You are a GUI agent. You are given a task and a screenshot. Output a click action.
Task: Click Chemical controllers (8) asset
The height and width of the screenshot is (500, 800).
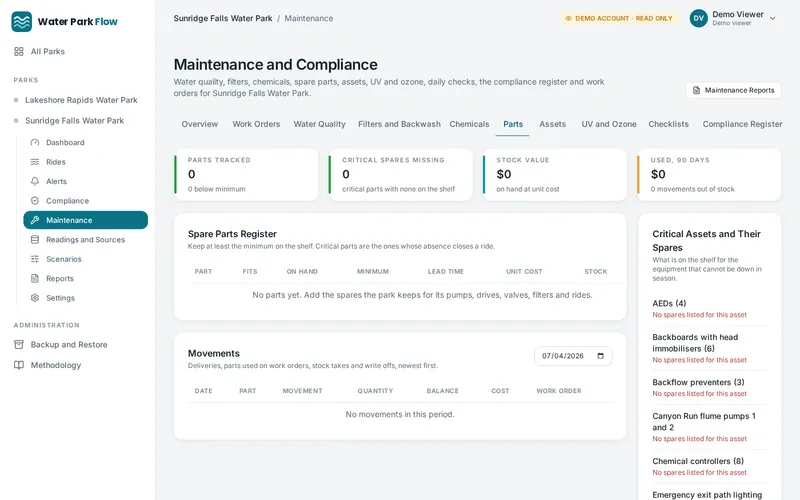[x=709, y=466]
